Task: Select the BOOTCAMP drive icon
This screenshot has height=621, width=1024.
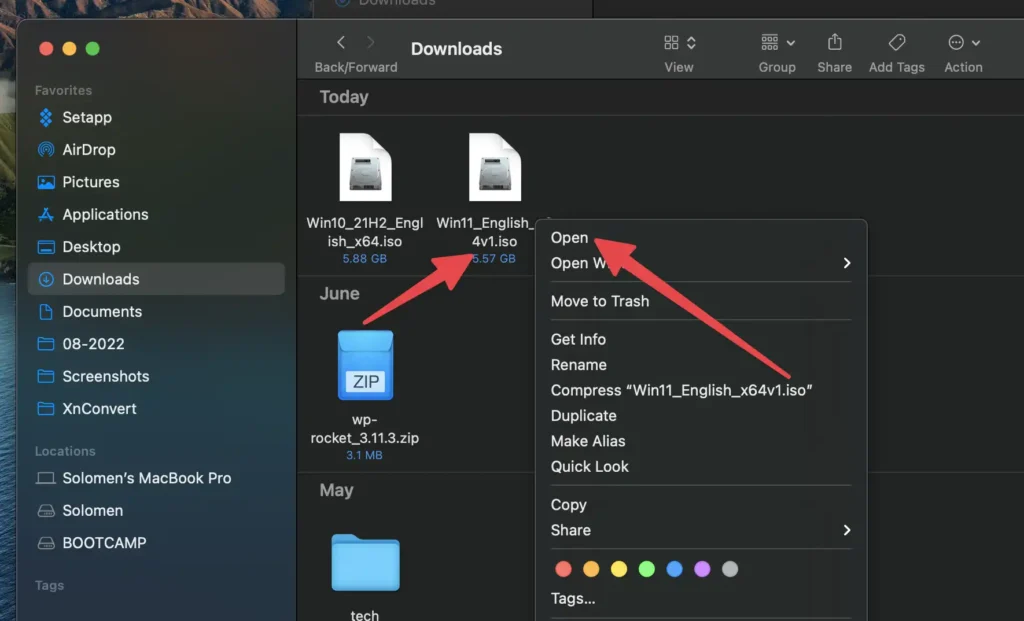Action: (x=46, y=543)
